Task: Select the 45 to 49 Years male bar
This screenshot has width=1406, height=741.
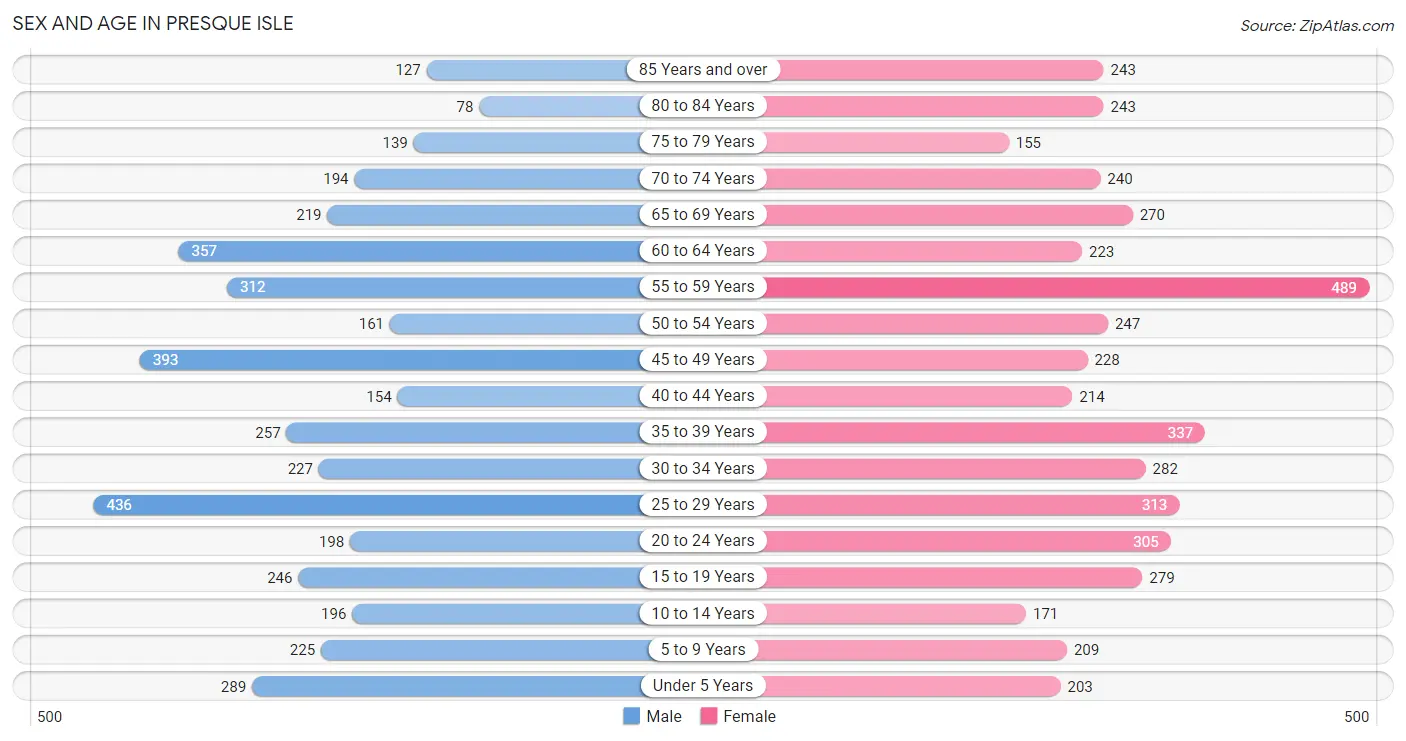Action: (x=391, y=359)
